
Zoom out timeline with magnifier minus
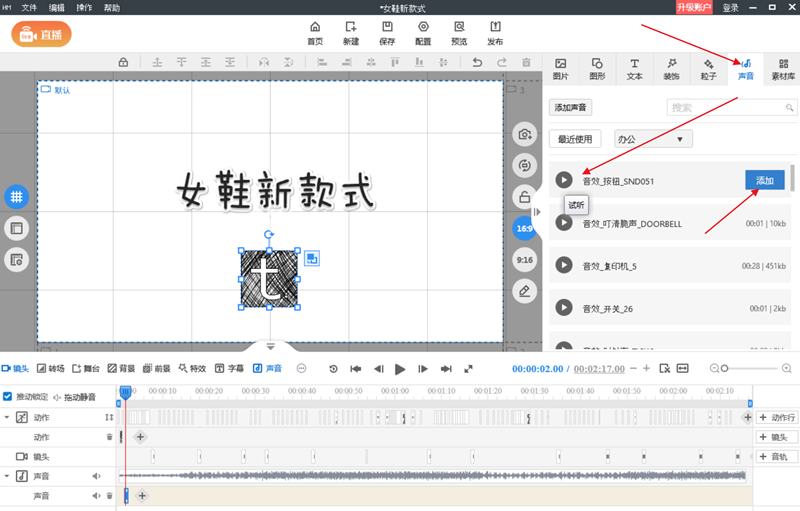714,368
